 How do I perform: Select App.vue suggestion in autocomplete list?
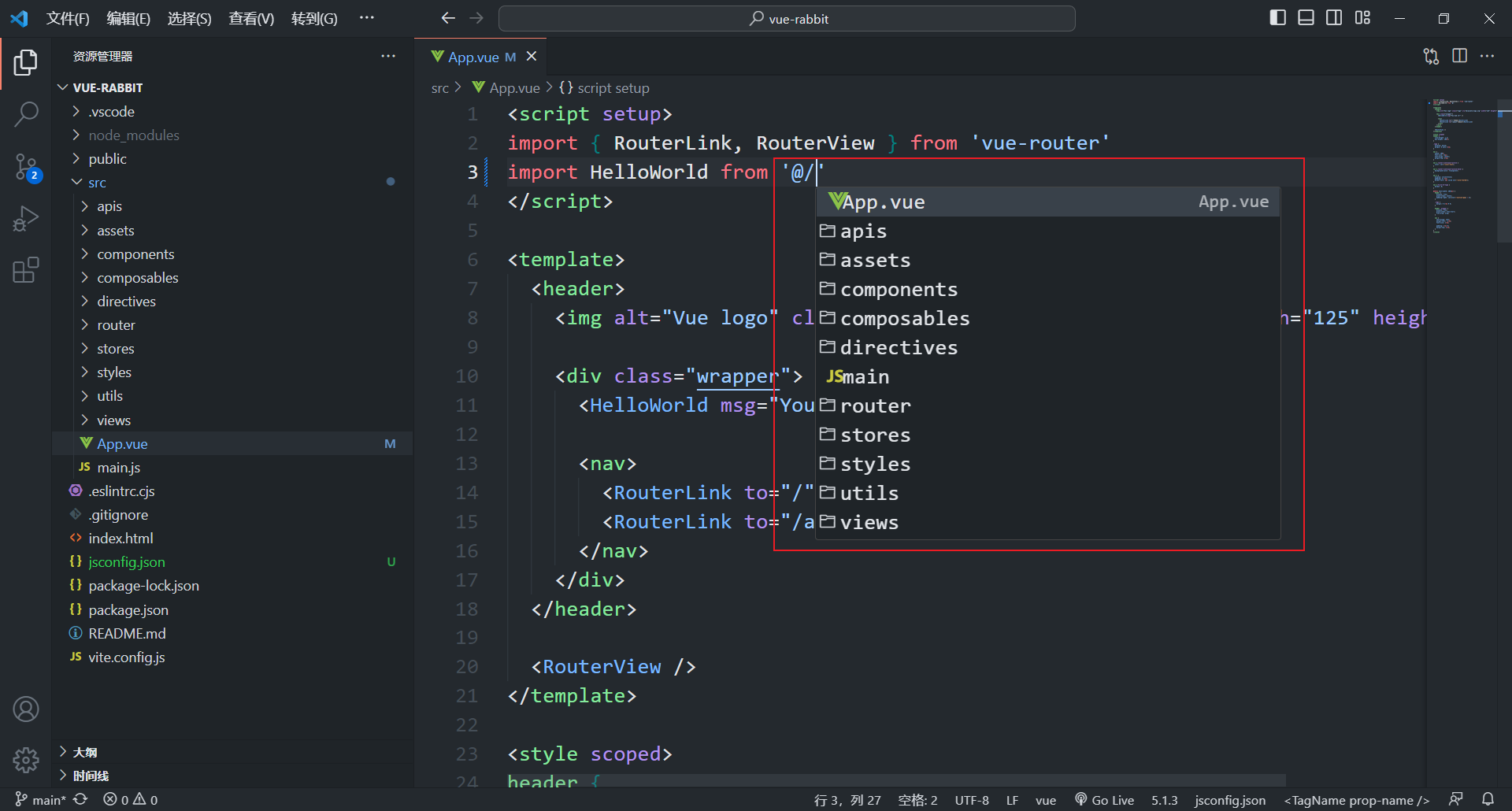coord(1047,202)
